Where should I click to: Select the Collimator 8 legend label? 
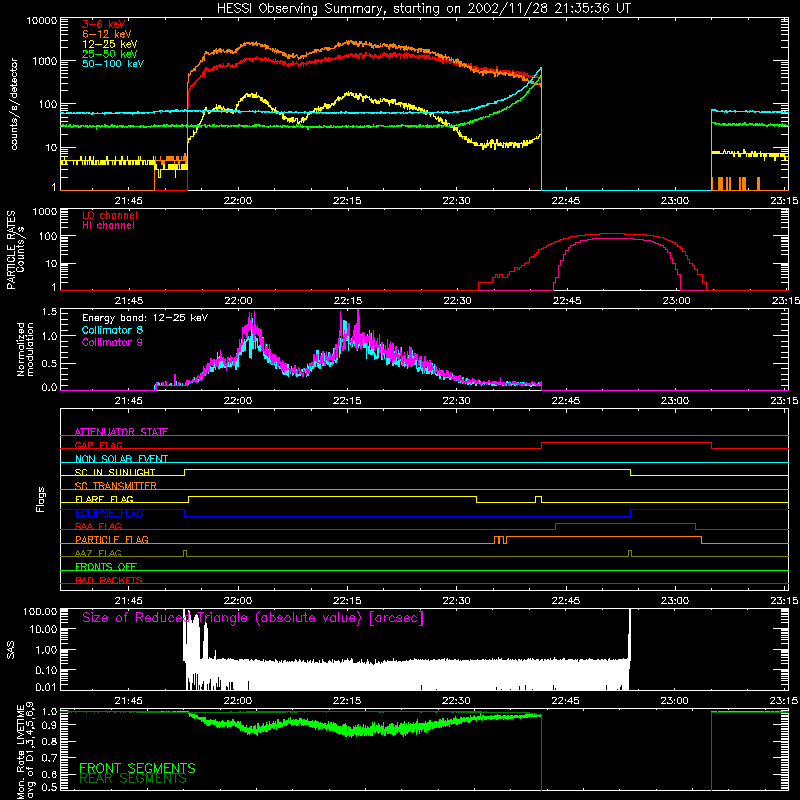pyautogui.click(x=112, y=330)
